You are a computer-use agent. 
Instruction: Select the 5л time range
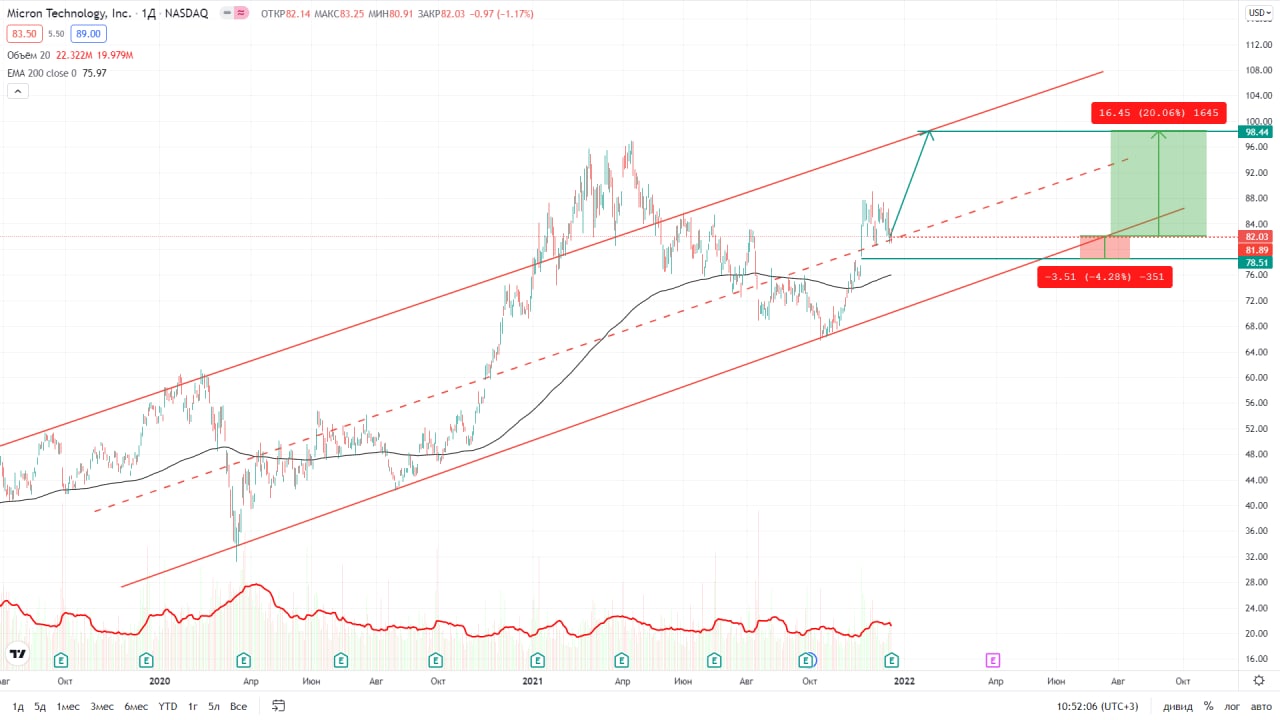(x=214, y=706)
